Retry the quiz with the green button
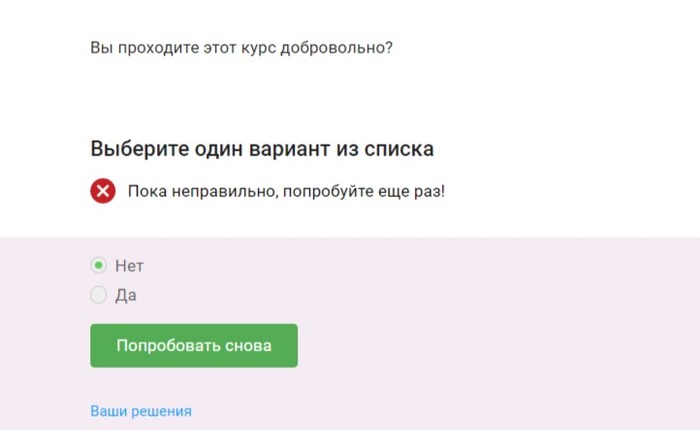This screenshot has width=700, height=430. [194, 346]
